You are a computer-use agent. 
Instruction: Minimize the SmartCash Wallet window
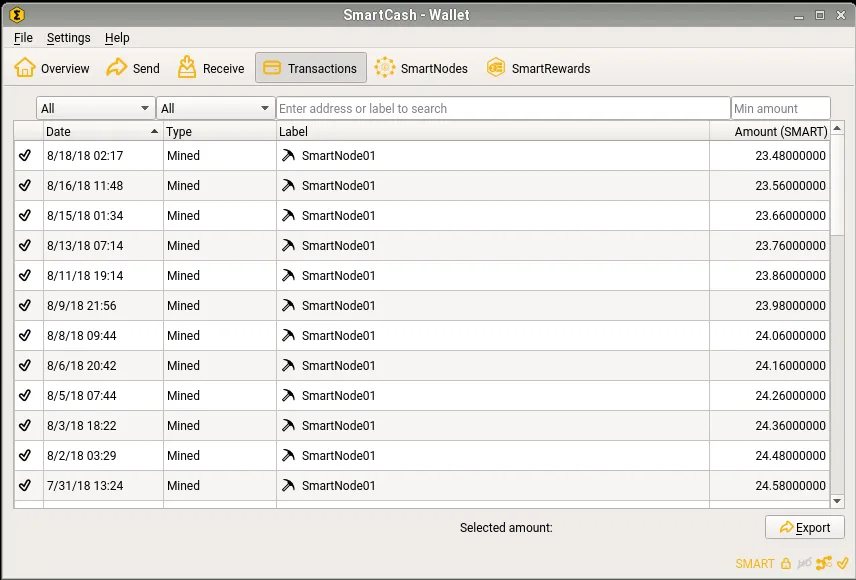(x=799, y=15)
